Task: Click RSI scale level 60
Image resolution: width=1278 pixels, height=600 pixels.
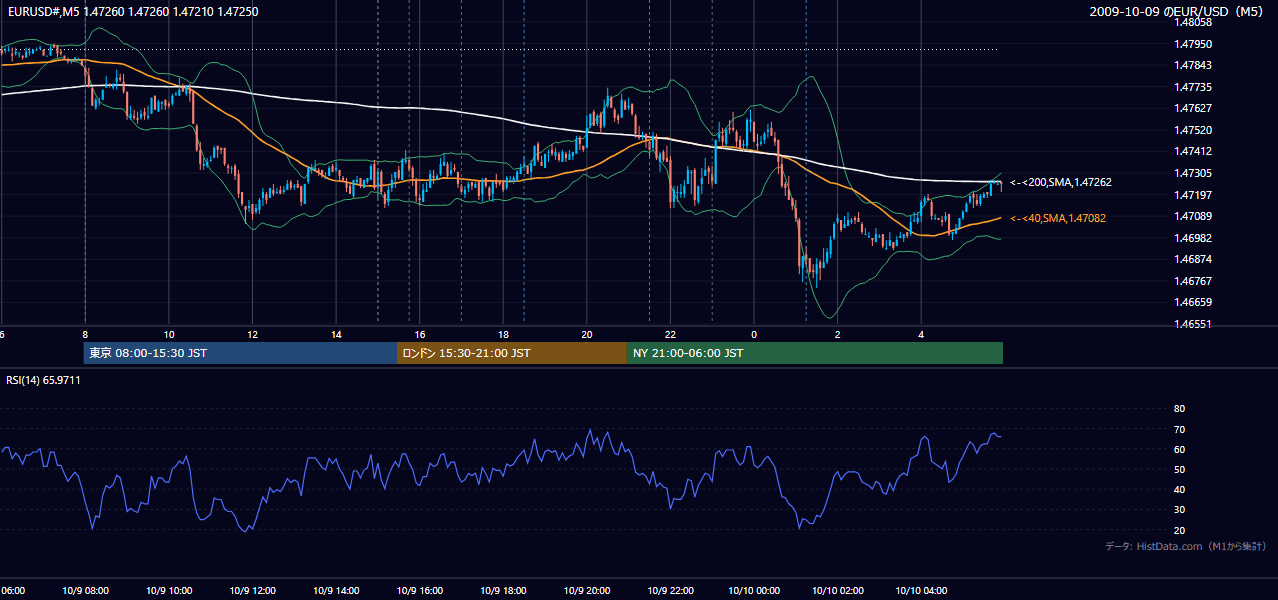Action: (1179, 449)
